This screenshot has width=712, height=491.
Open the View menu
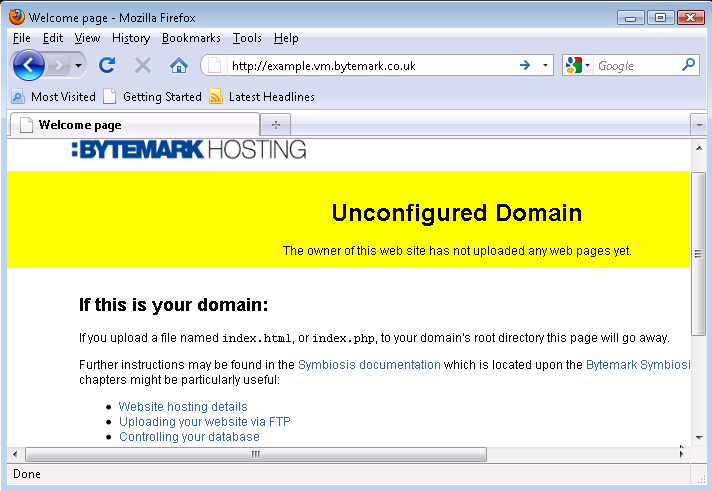tap(87, 38)
